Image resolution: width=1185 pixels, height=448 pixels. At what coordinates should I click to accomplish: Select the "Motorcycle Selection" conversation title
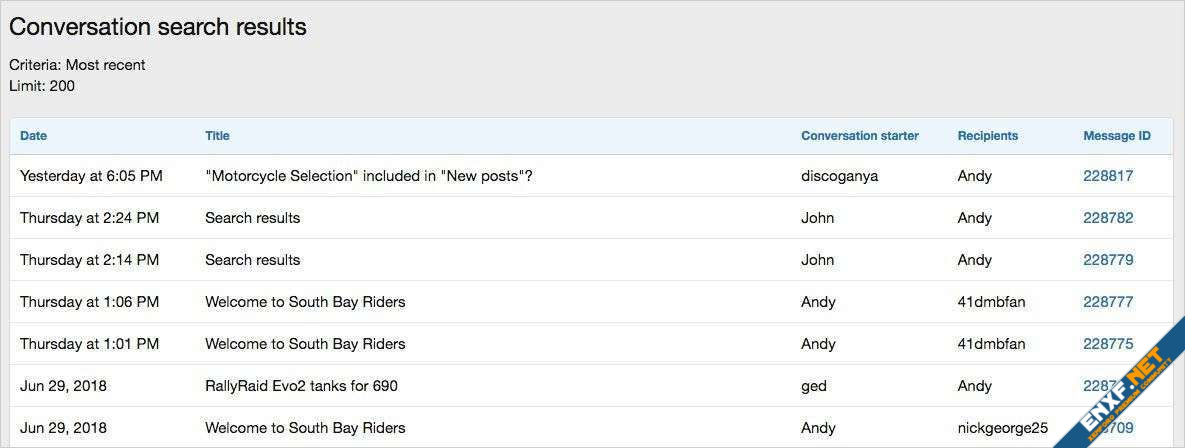pos(368,176)
